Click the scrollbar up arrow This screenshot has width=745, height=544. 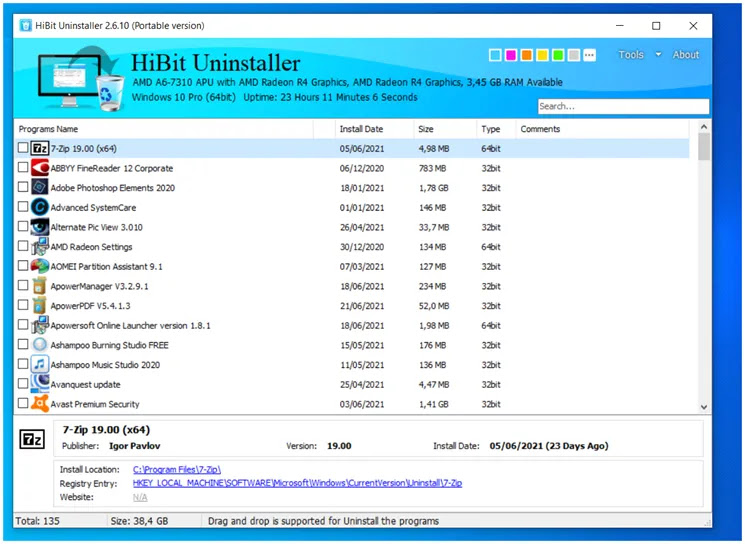[x=704, y=127]
